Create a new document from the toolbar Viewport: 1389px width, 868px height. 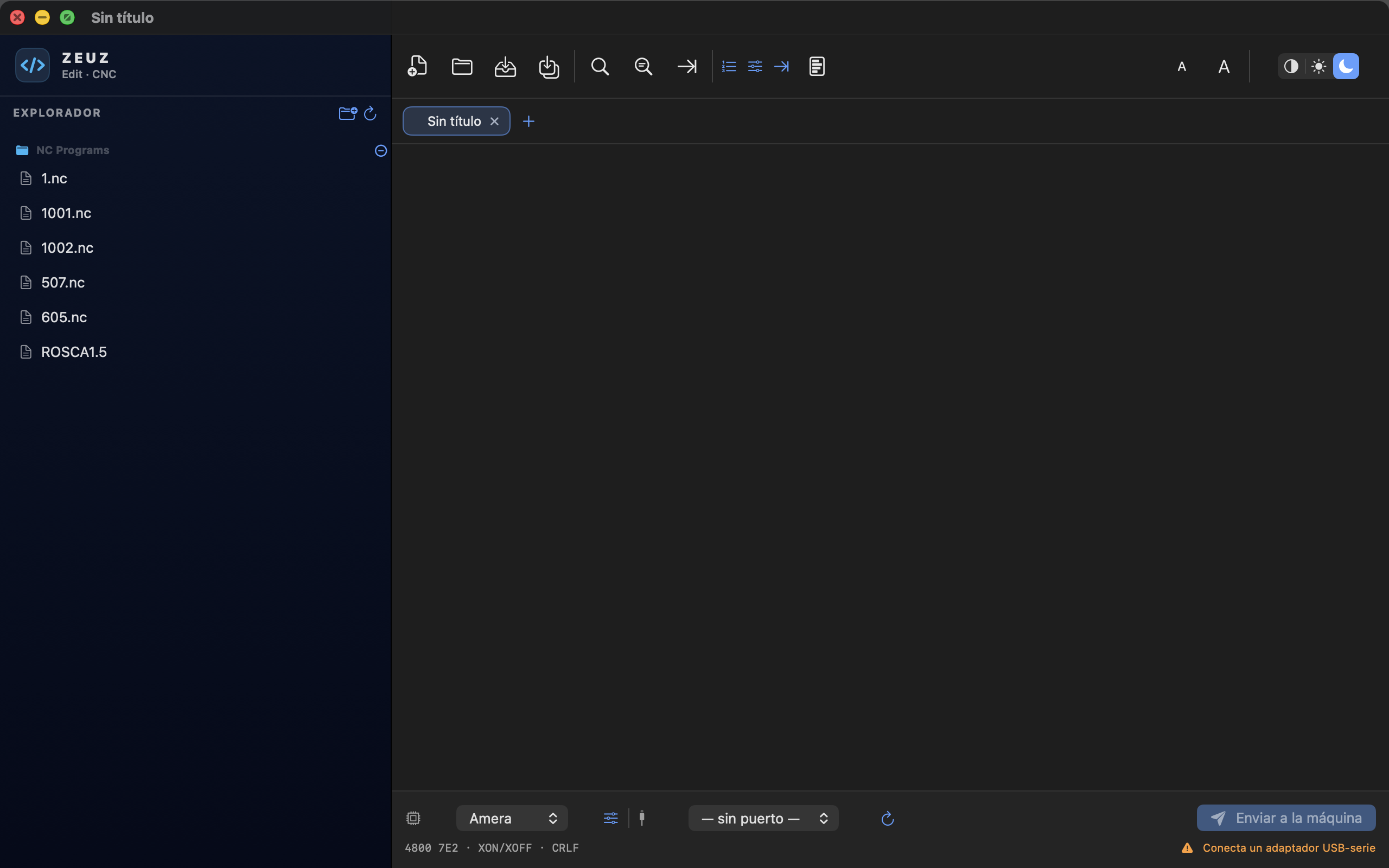(x=417, y=66)
